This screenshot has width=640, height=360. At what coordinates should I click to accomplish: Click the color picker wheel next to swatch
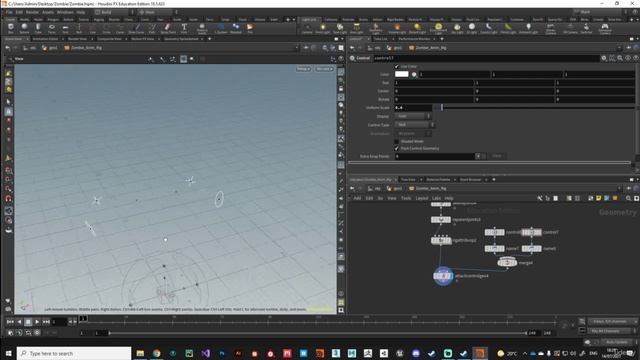pos(414,74)
